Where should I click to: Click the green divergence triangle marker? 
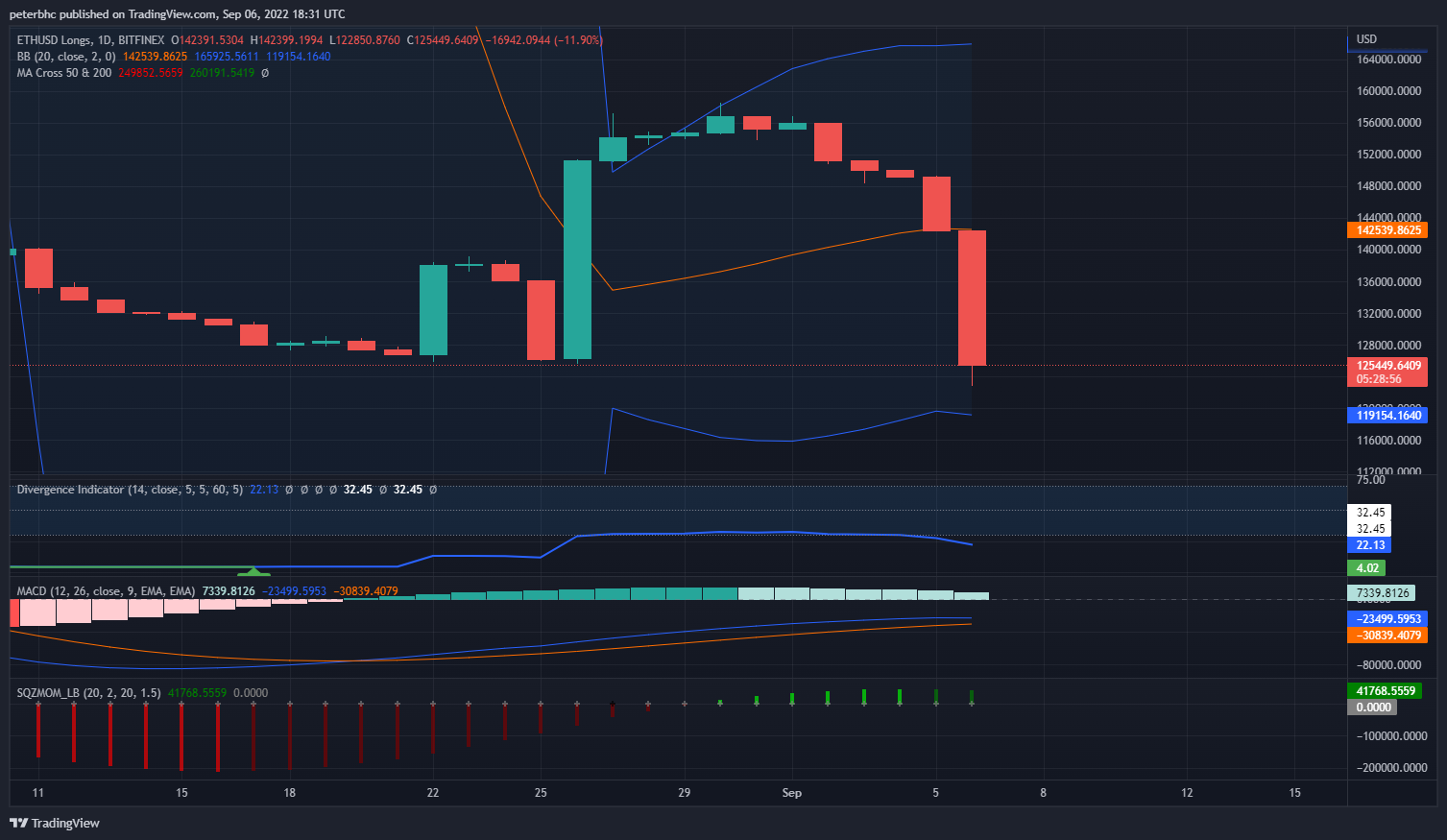tap(253, 571)
